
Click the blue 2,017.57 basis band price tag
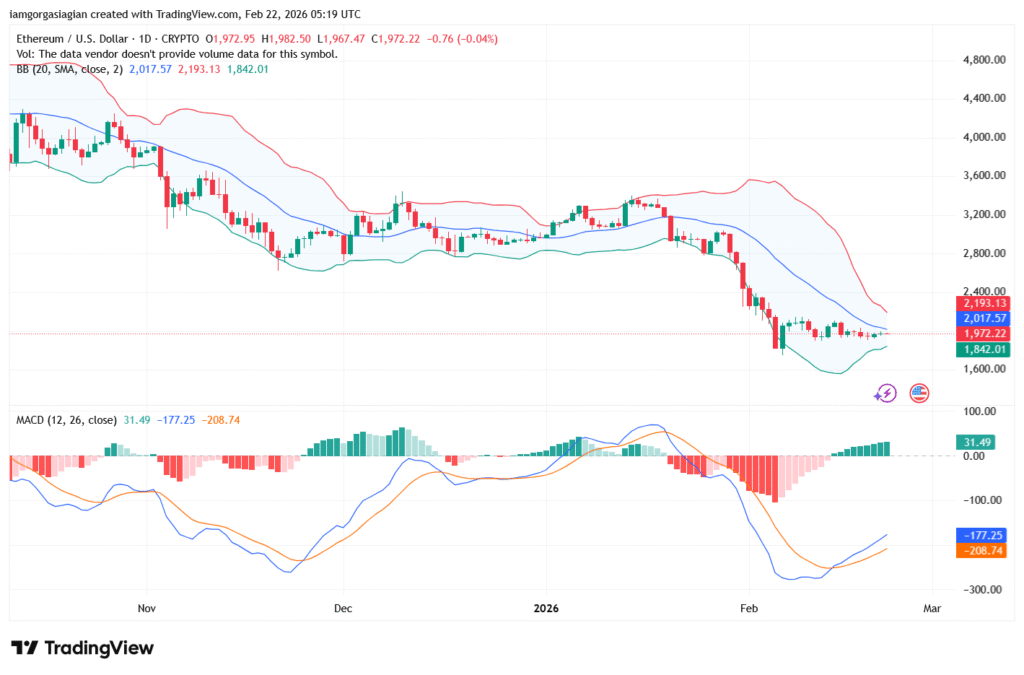(x=981, y=318)
